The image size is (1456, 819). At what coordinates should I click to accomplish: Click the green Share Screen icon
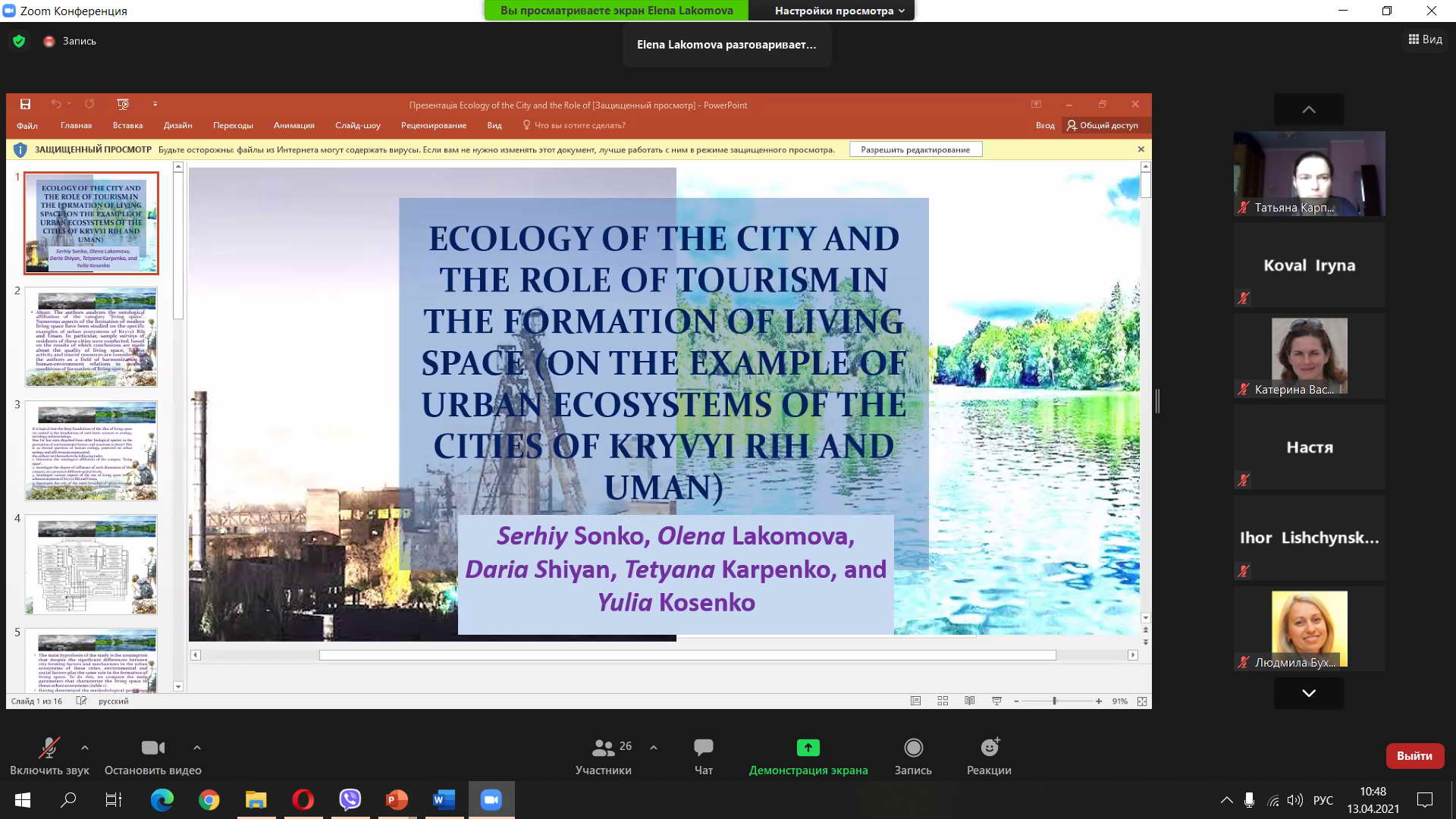(808, 748)
